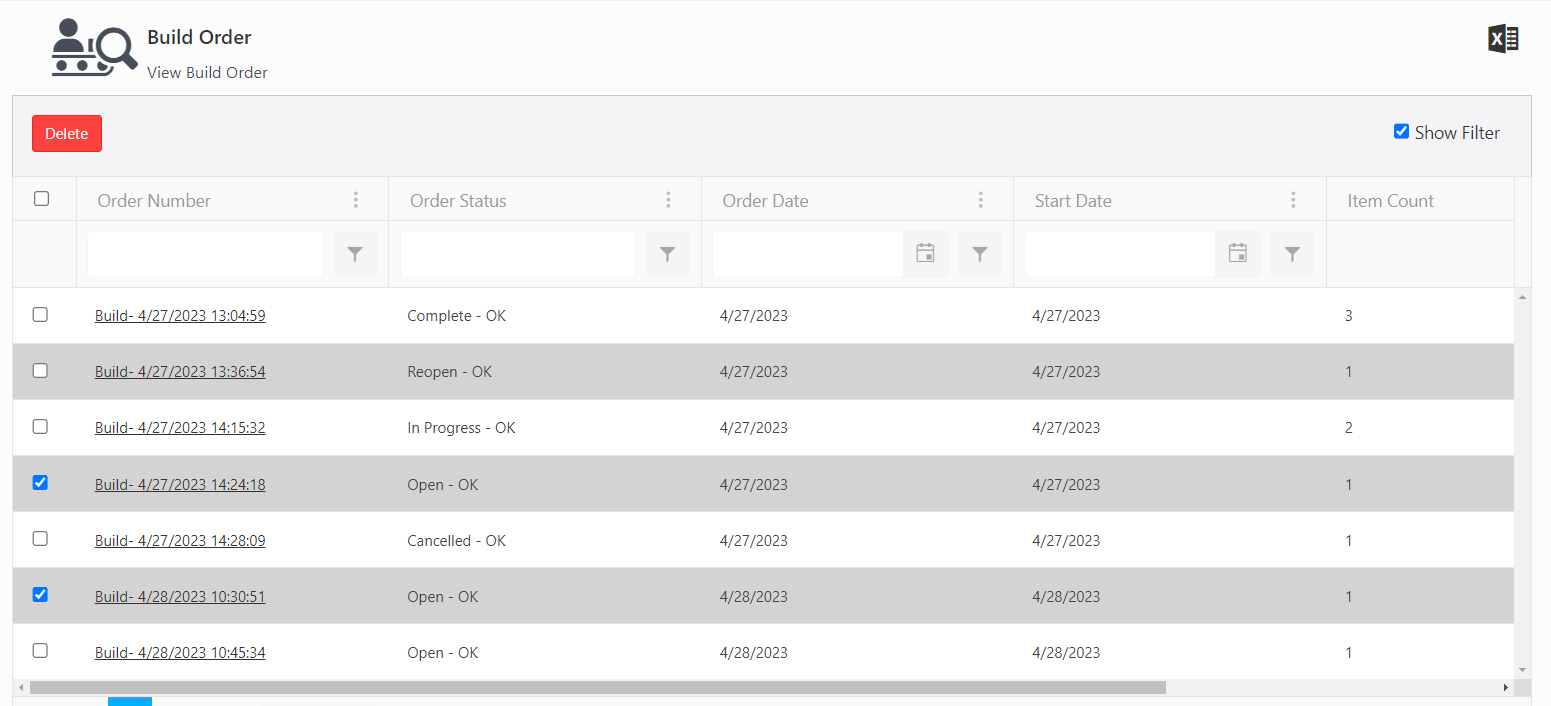Uncheck the Build- 4/27/2023 14:24:18 row checkbox

(40, 483)
